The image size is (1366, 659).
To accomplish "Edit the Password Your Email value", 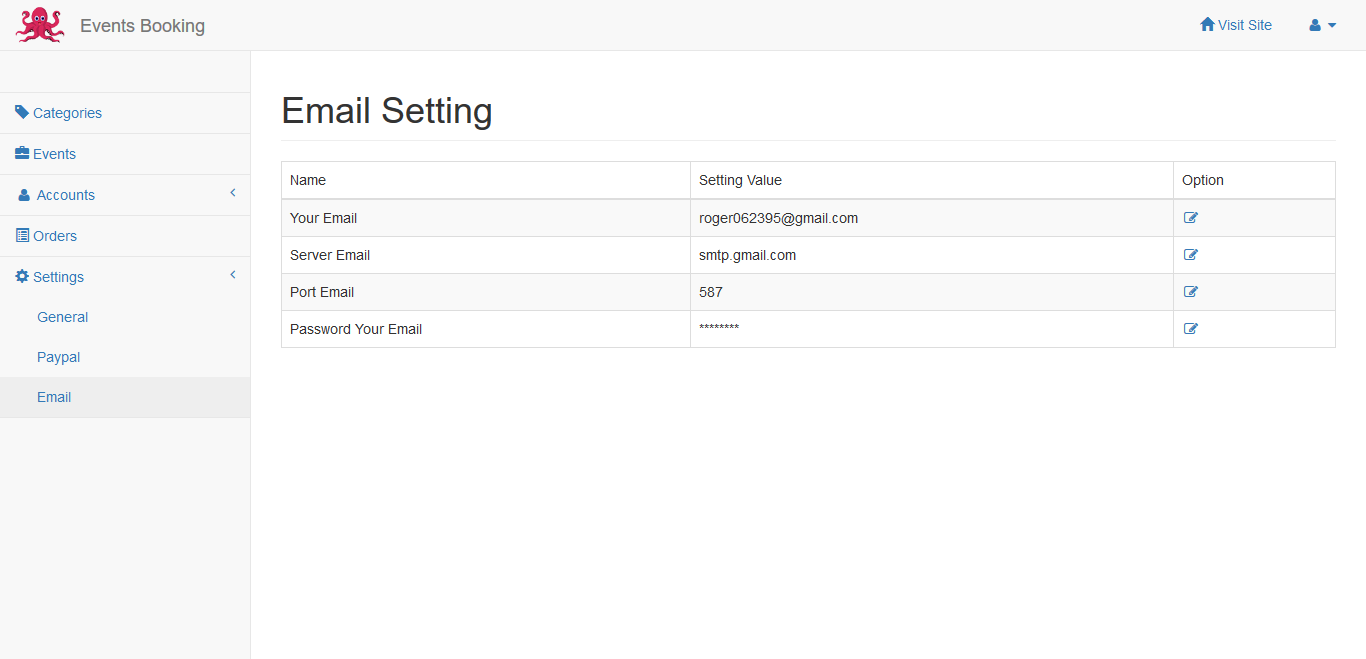I will coord(1190,329).
